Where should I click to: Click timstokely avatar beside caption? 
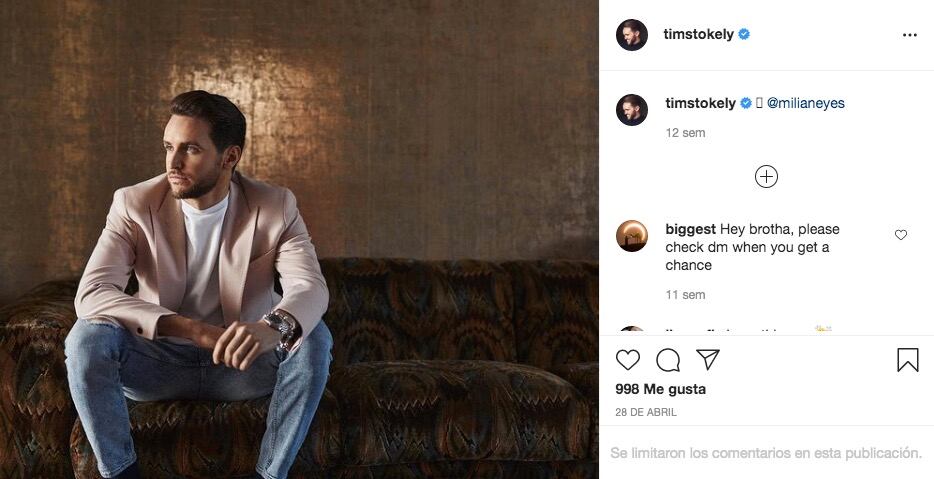point(632,110)
